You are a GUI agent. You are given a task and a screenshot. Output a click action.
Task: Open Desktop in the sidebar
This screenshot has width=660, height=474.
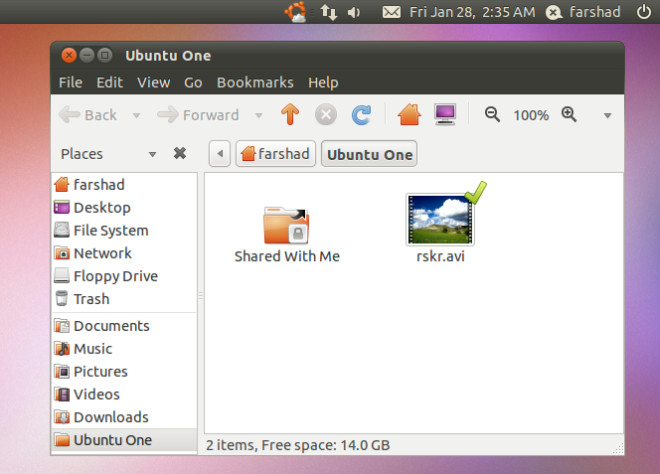point(124,207)
